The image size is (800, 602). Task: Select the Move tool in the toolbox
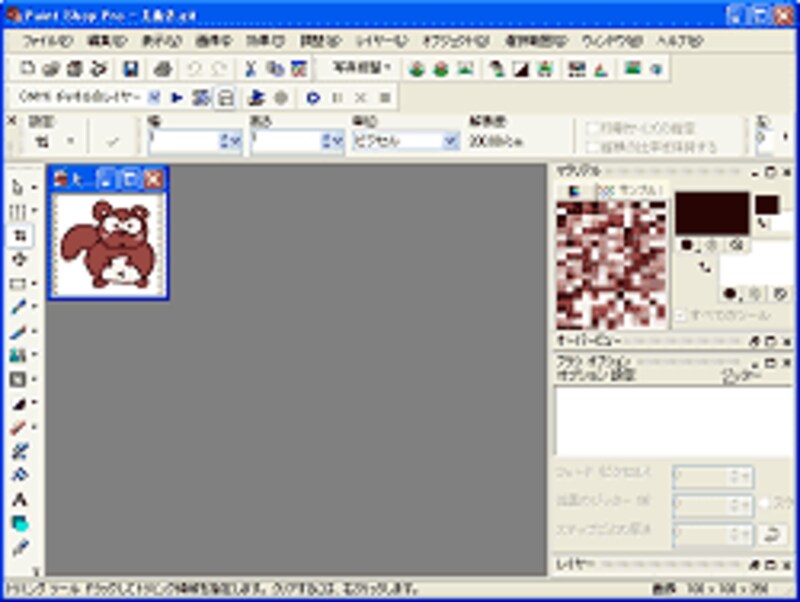[x=20, y=259]
